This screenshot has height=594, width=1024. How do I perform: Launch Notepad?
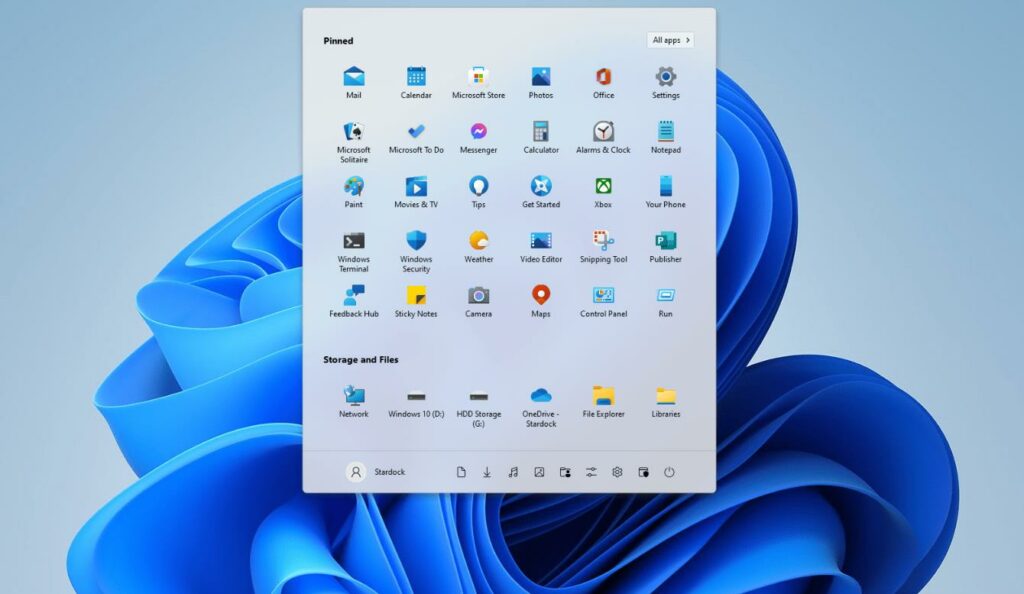tap(665, 138)
